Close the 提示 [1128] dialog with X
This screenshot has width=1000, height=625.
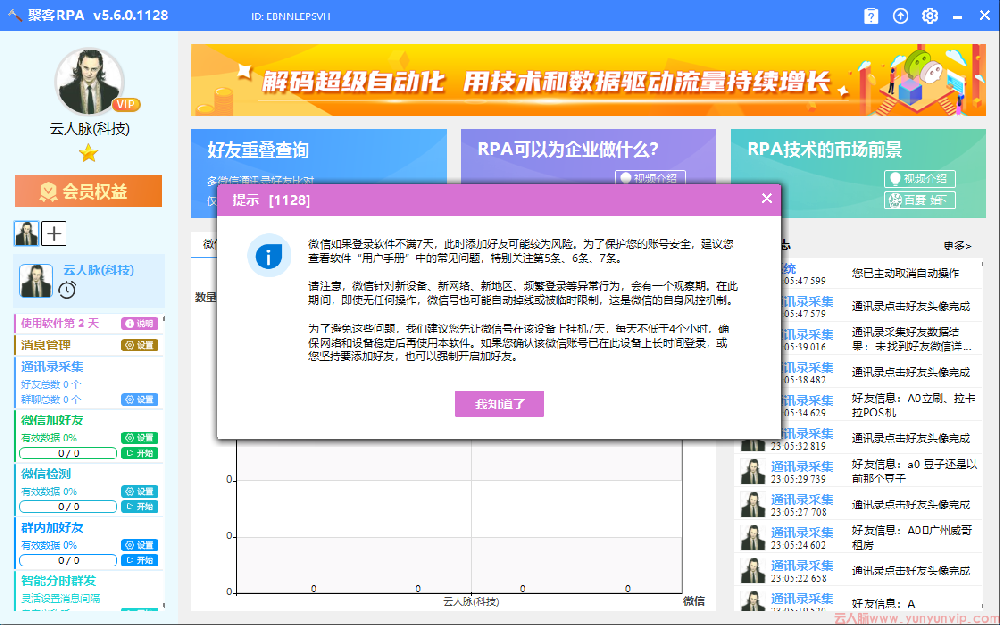(x=766, y=198)
